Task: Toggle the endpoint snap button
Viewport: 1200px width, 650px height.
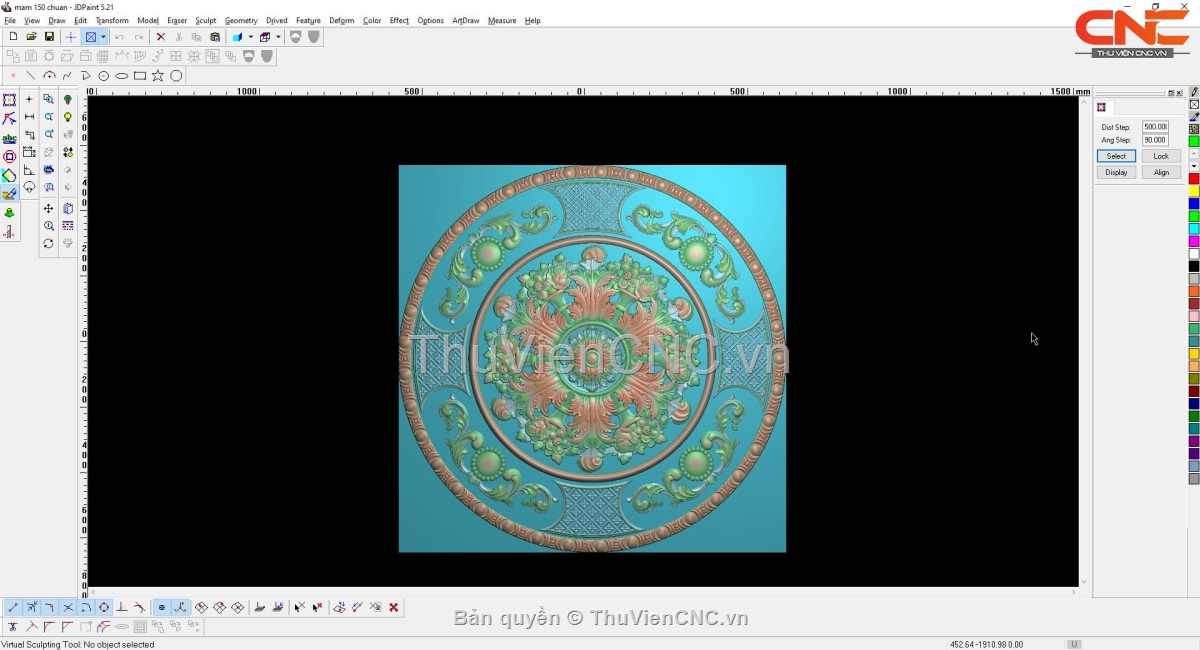Action: 13,607
